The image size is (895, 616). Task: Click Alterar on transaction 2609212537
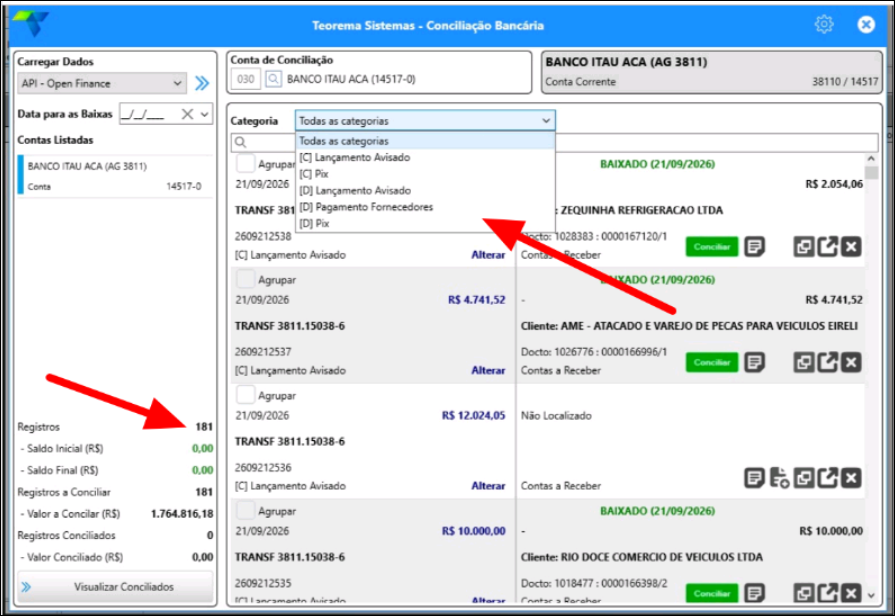click(x=488, y=371)
